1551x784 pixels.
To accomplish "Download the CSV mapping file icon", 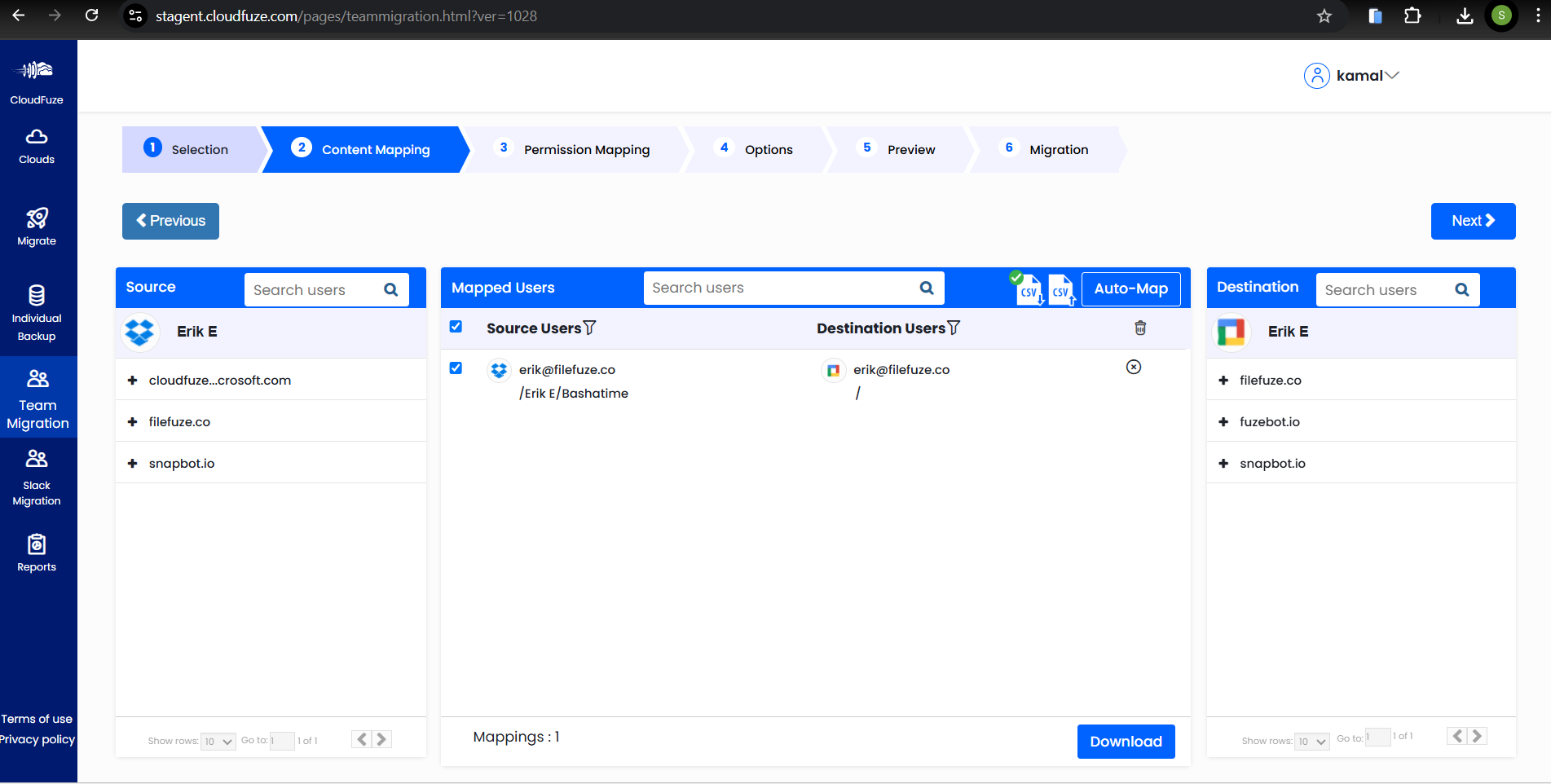I will [1028, 288].
